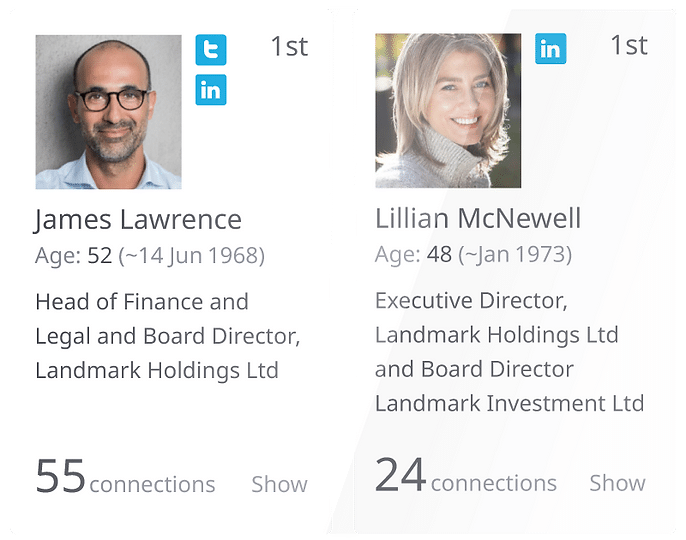
Task: Click James Lawrence's Twitter icon
Action: 211,50
